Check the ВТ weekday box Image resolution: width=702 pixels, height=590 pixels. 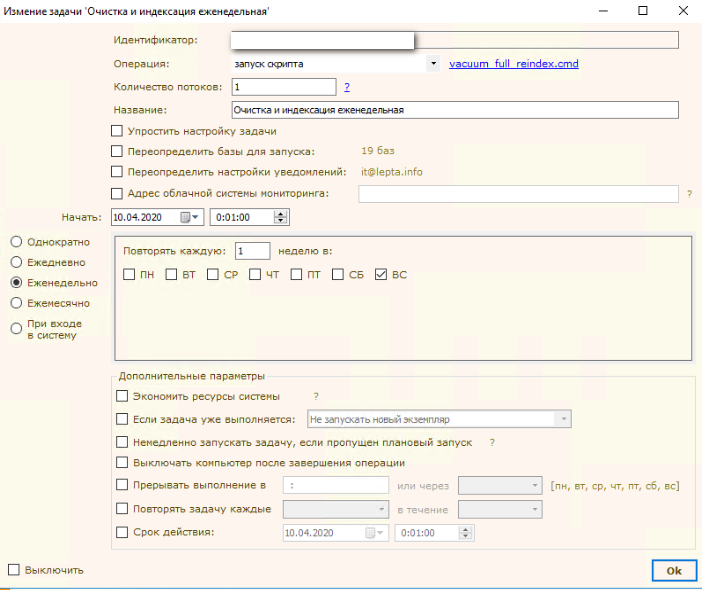(171, 274)
